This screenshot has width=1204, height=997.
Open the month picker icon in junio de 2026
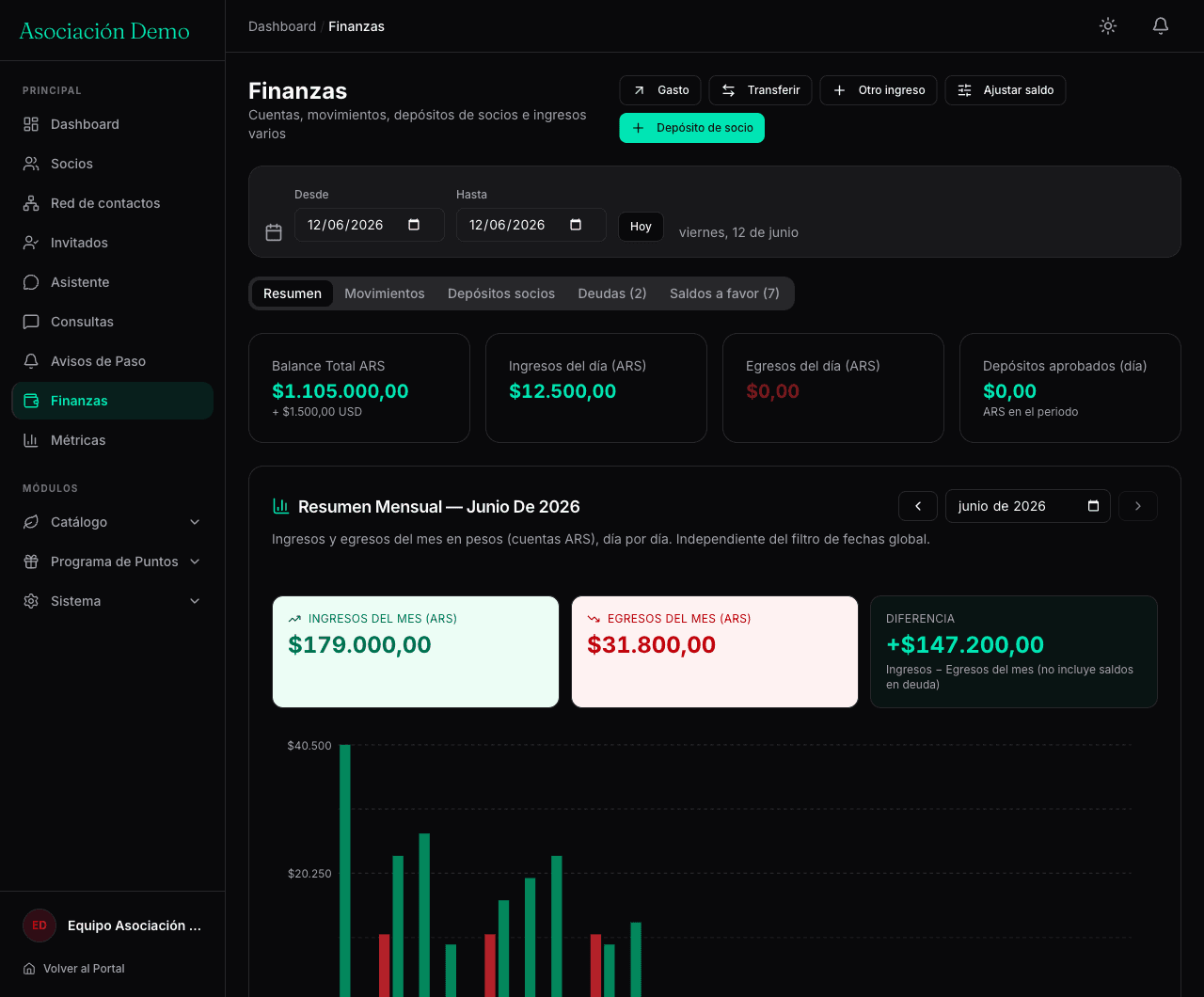click(x=1093, y=506)
